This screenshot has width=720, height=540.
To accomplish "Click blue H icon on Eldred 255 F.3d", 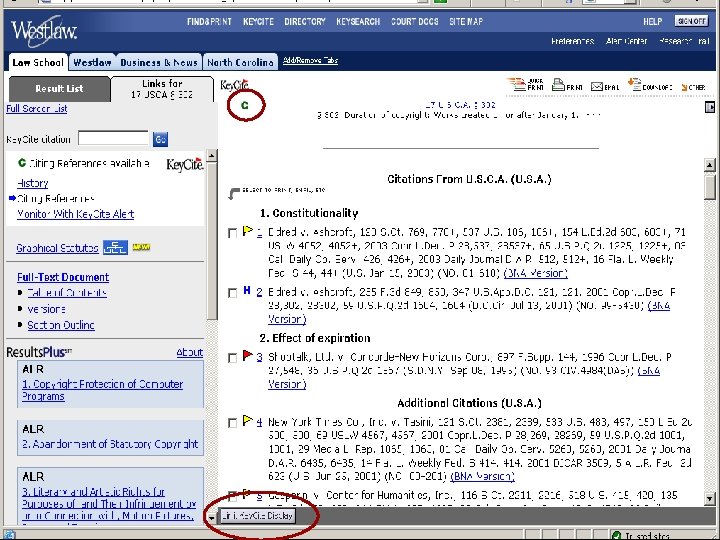I will pyautogui.click(x=247, y=290).
